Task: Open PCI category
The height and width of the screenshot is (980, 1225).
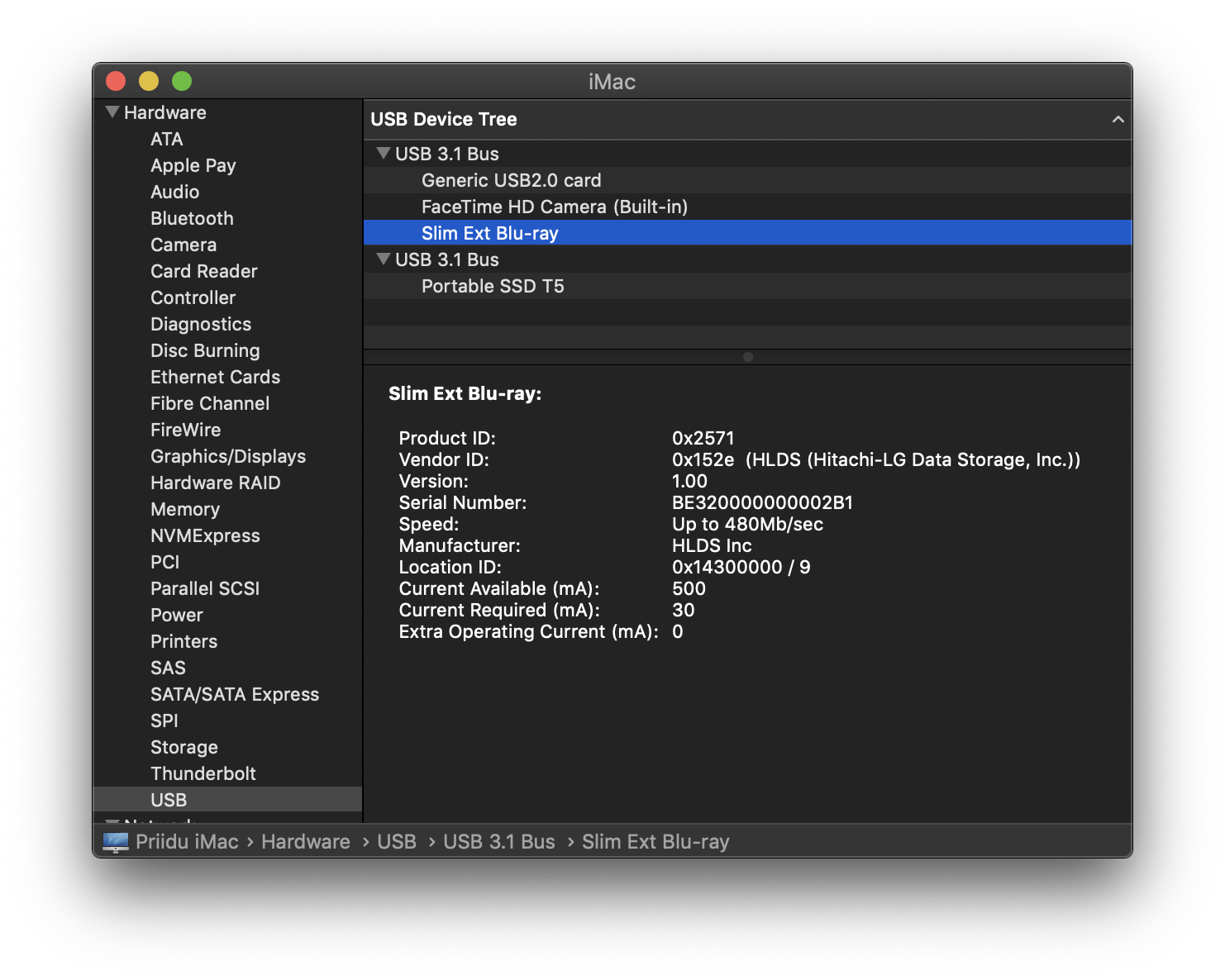Action: [x=165, y=562]
